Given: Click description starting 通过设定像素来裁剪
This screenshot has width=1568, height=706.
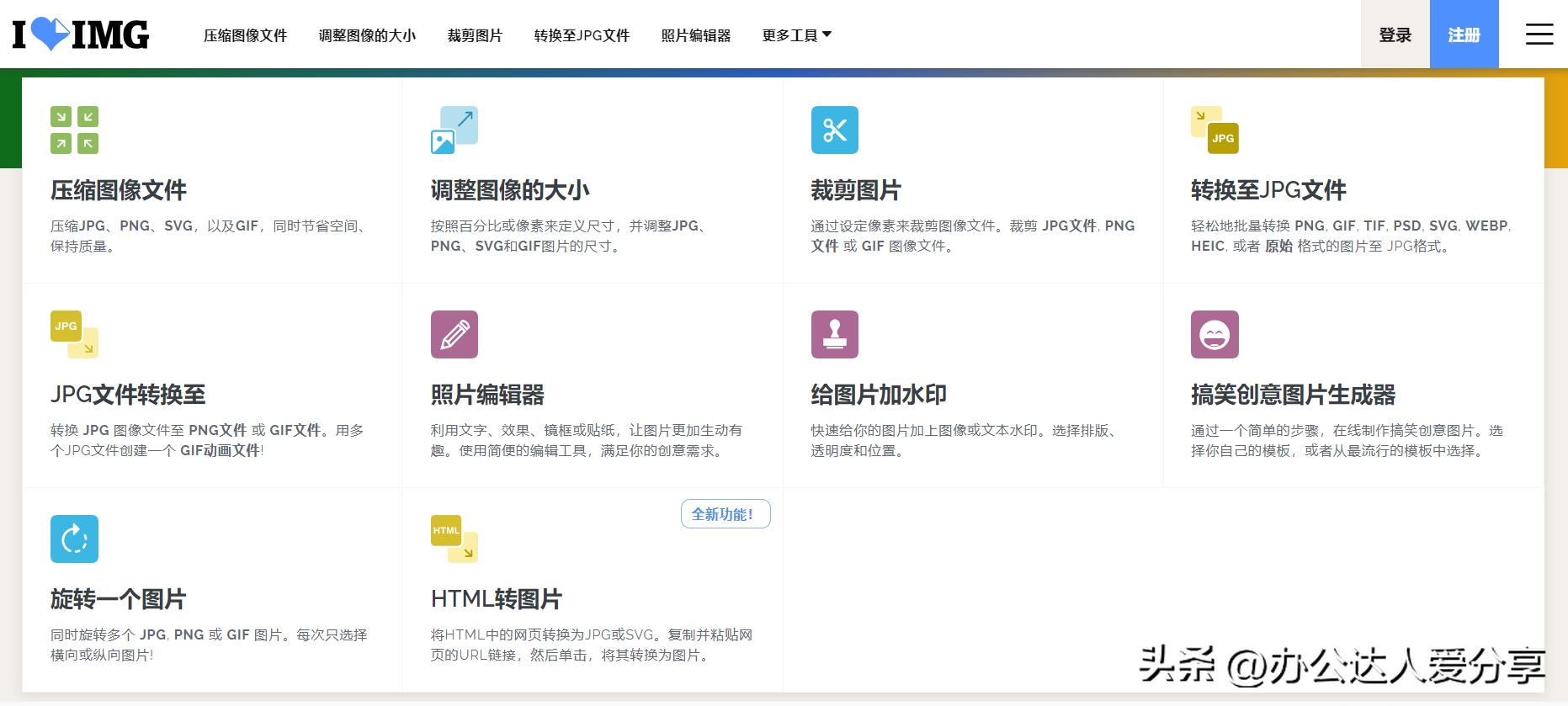Looking at the screenshot, I should [973, 236].
